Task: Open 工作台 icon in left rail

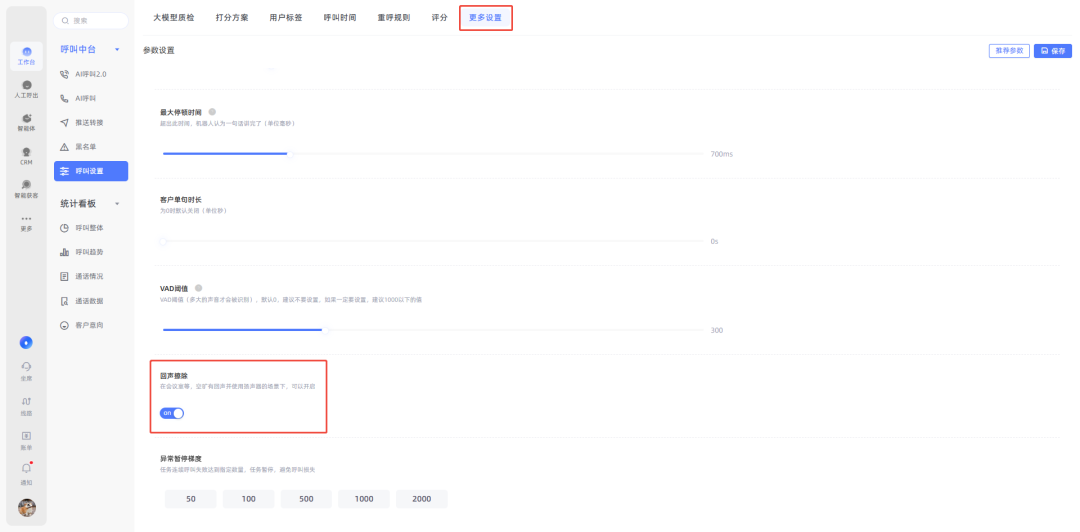Action: click(x=27, y=55)
